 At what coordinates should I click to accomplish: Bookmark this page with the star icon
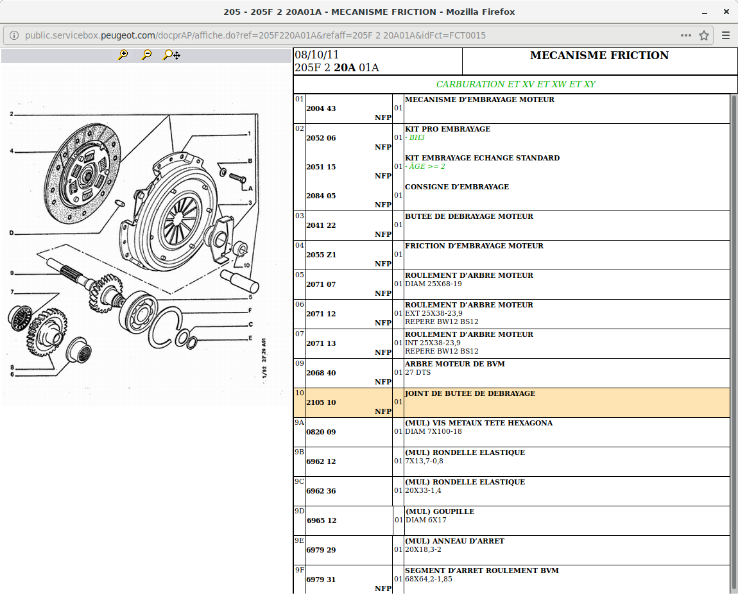tap(704, 35)
